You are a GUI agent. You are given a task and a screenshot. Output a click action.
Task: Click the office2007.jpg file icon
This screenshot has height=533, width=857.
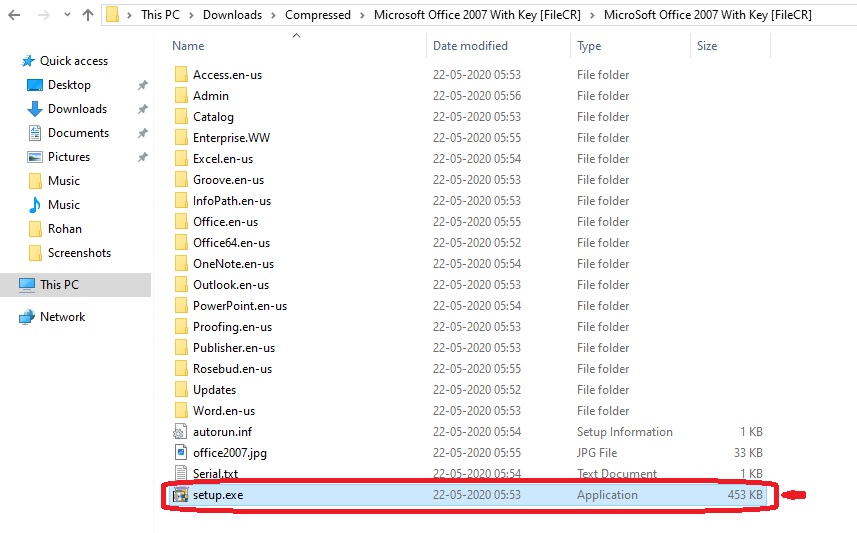(180, 453)
